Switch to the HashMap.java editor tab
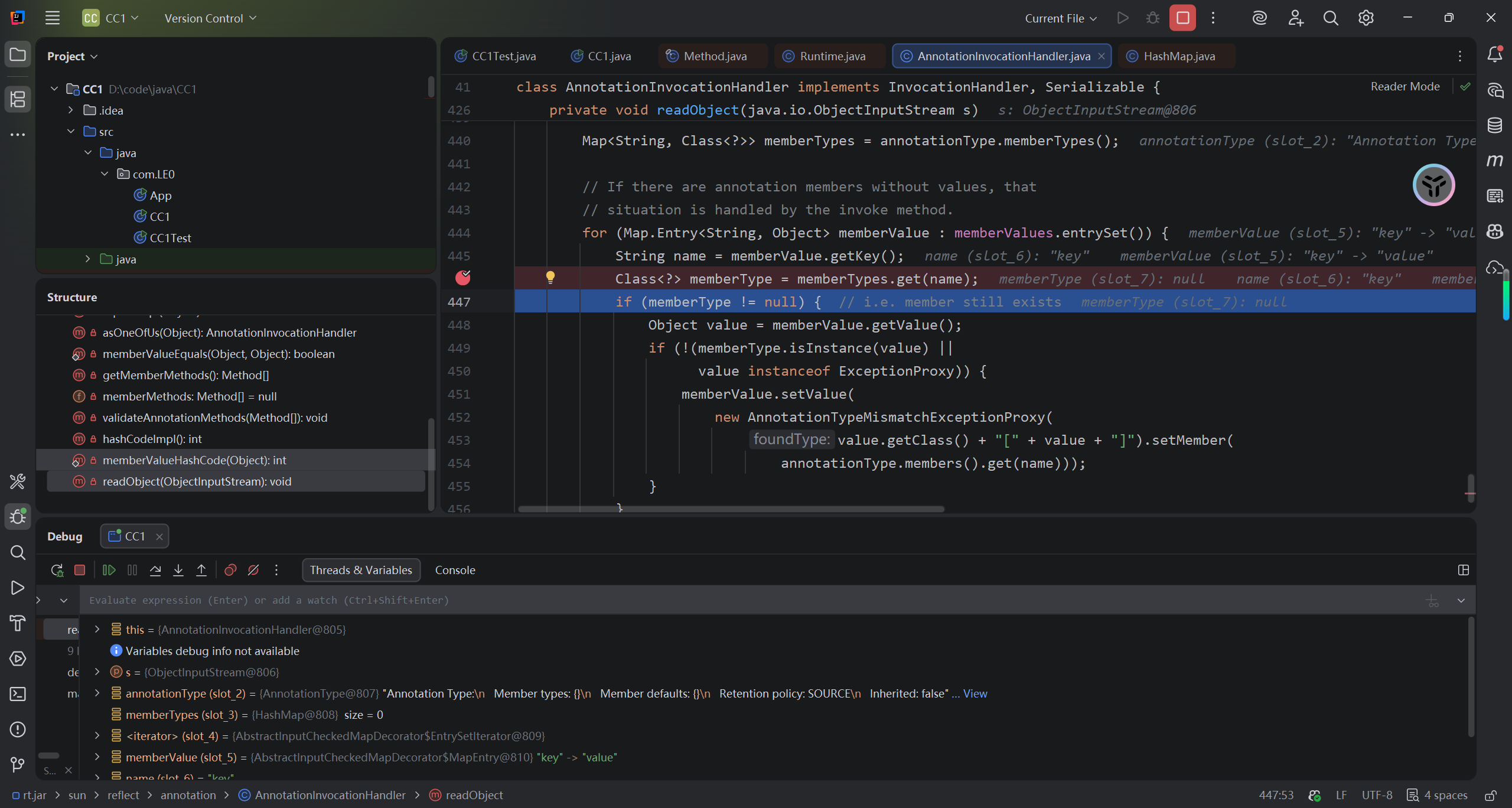 [x=1178, y=56]
